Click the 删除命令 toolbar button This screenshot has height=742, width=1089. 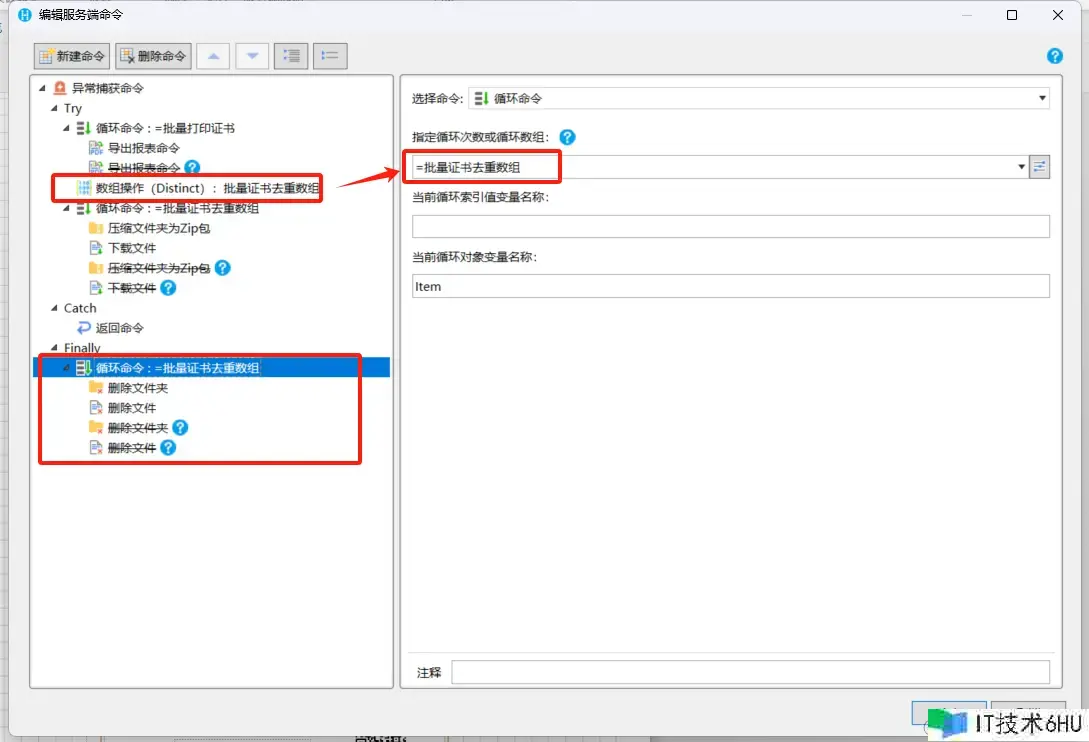[x=153, y=56]
